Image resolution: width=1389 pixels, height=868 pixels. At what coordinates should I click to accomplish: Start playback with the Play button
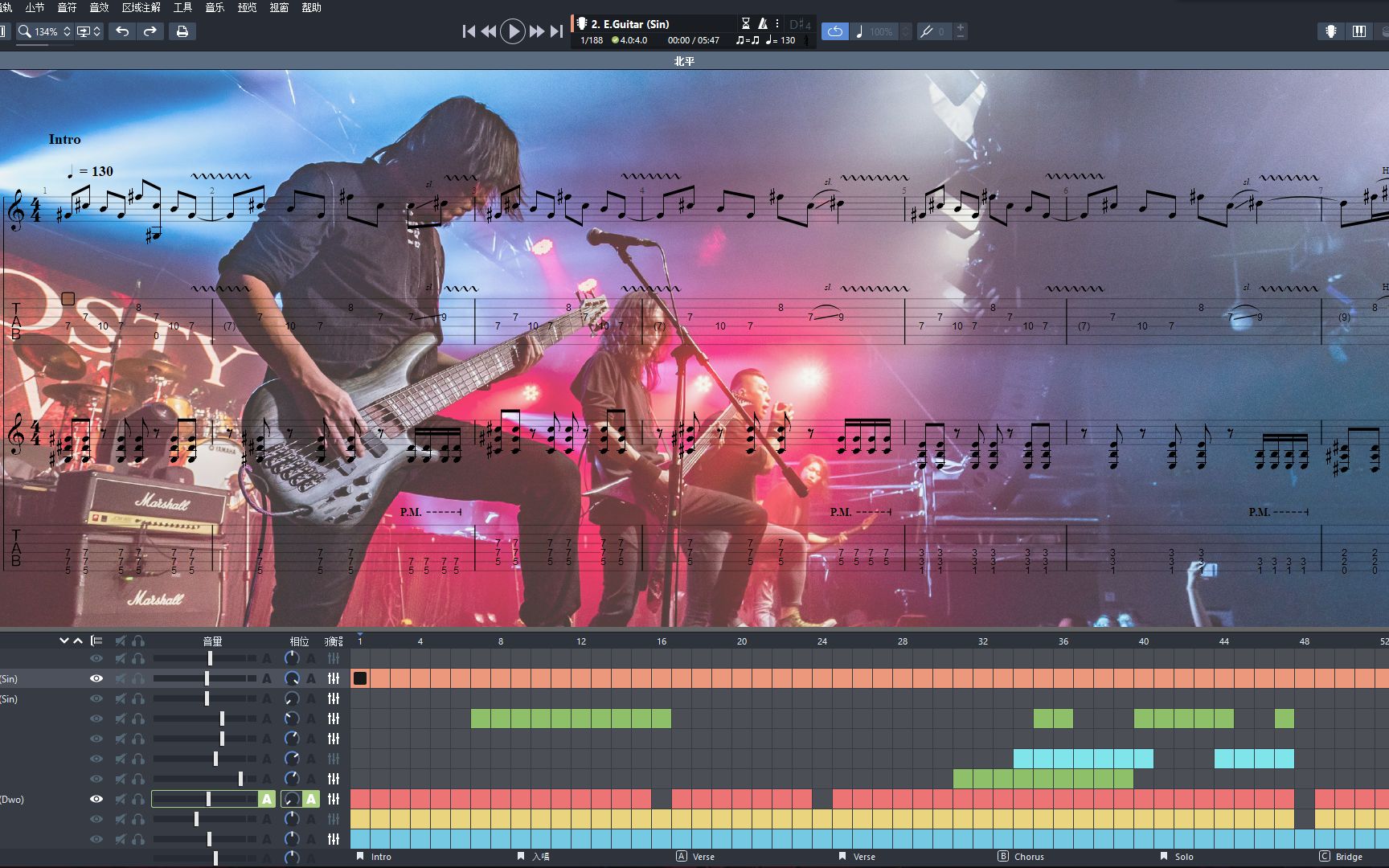512,31
